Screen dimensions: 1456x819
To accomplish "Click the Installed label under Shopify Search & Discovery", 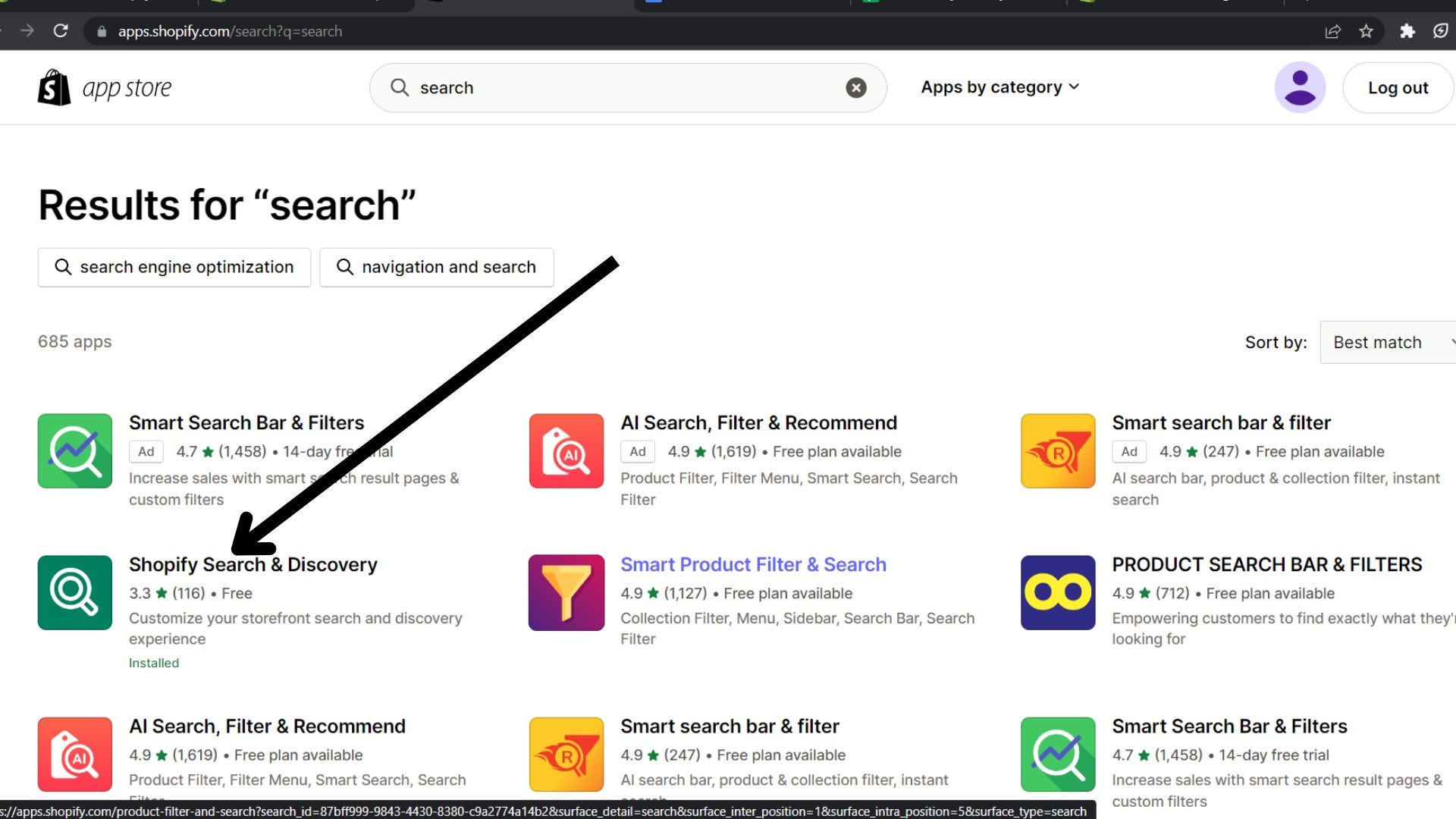I will click(154, 663).
